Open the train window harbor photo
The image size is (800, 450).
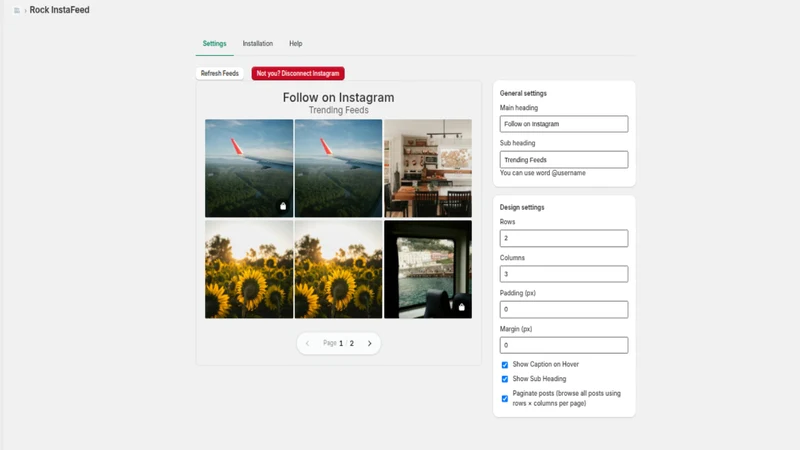point(428,269)
